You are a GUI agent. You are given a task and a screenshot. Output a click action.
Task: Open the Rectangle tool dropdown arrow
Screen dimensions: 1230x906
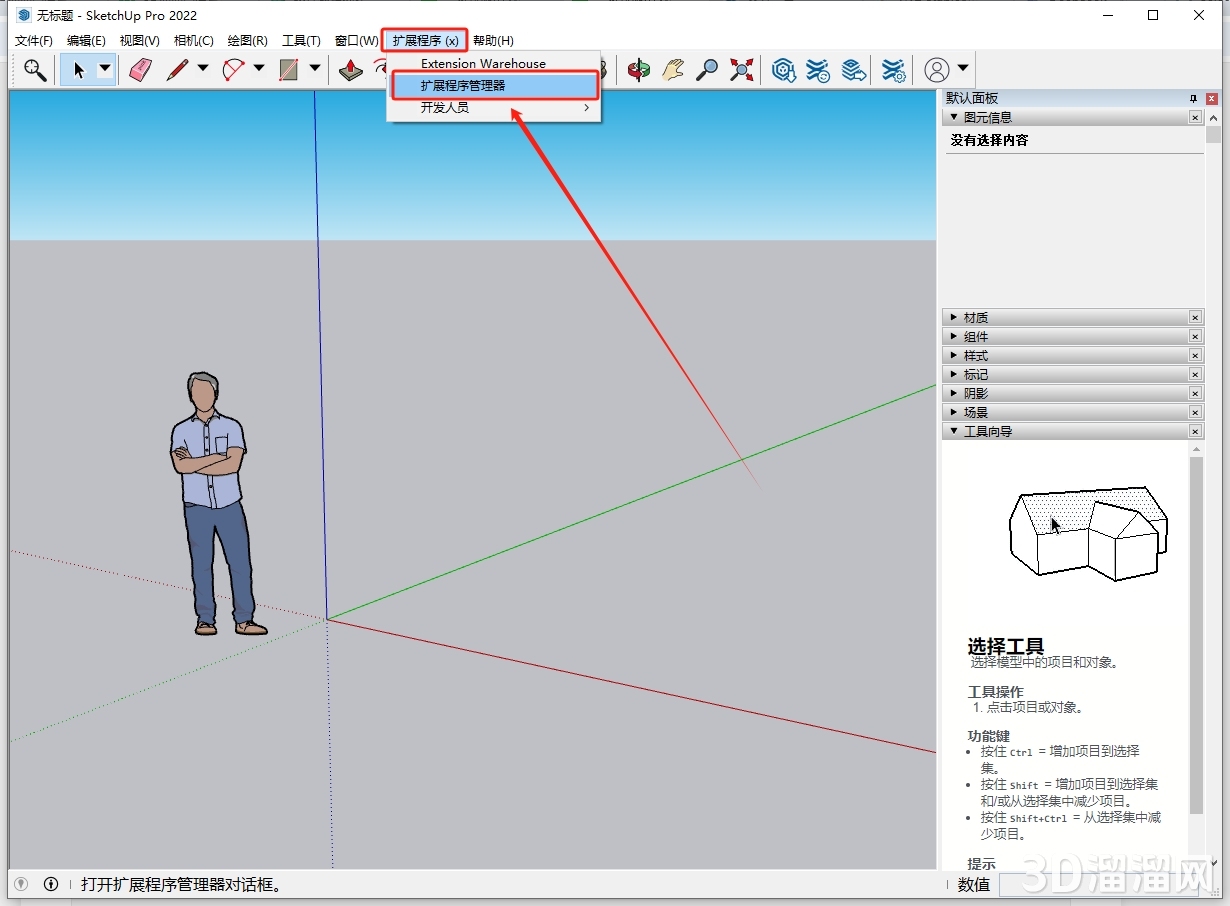pyautogui.click(x=314, y=70)
